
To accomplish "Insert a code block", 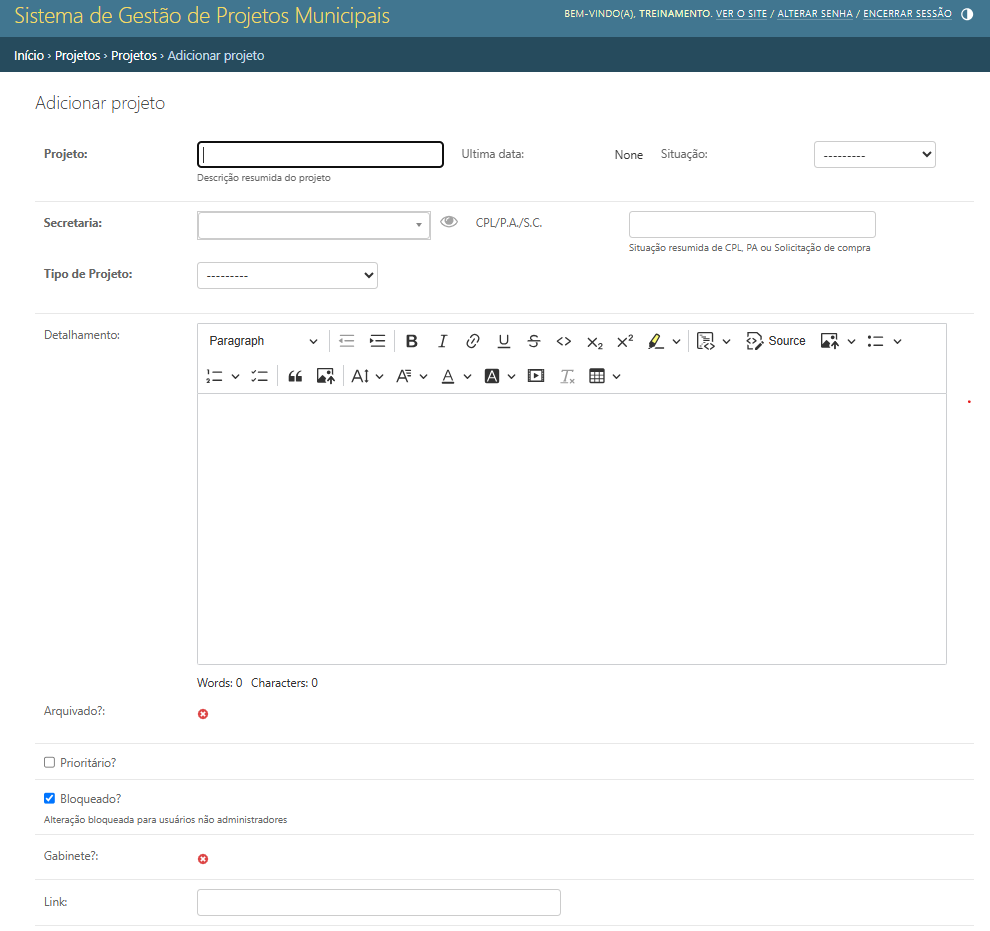I will pos(705,341).
